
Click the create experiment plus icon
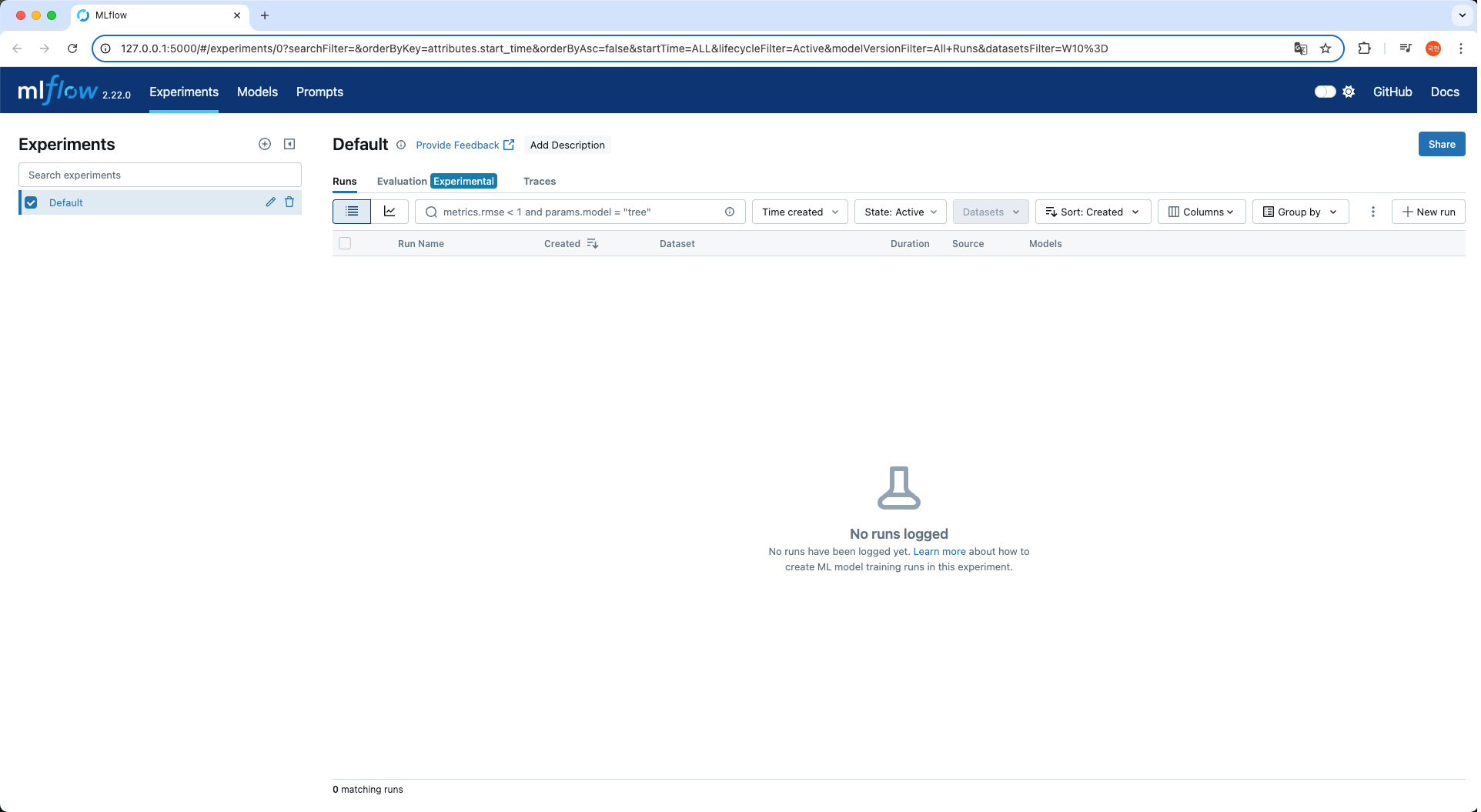point(265,144)
